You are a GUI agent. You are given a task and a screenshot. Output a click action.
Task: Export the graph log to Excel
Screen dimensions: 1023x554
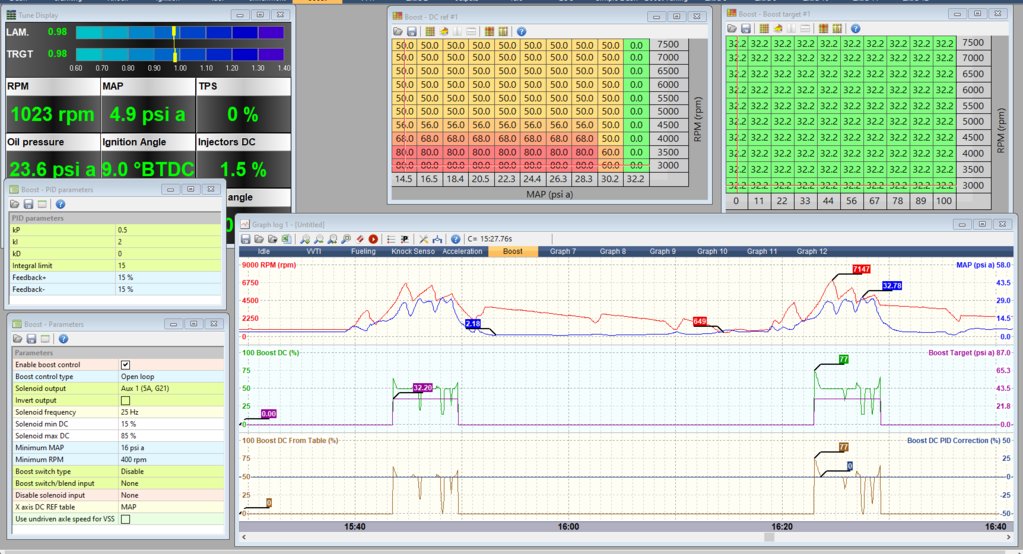[x=286, y=239]
